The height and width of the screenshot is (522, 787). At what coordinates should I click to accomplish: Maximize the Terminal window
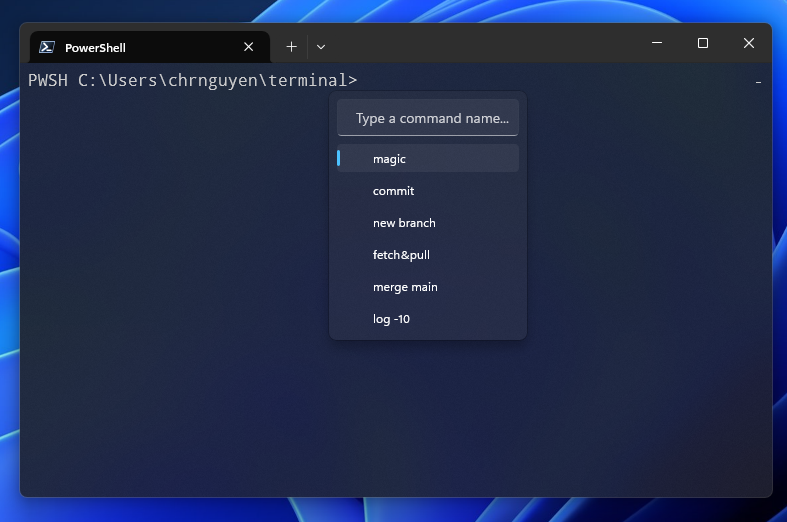(703, 43)
